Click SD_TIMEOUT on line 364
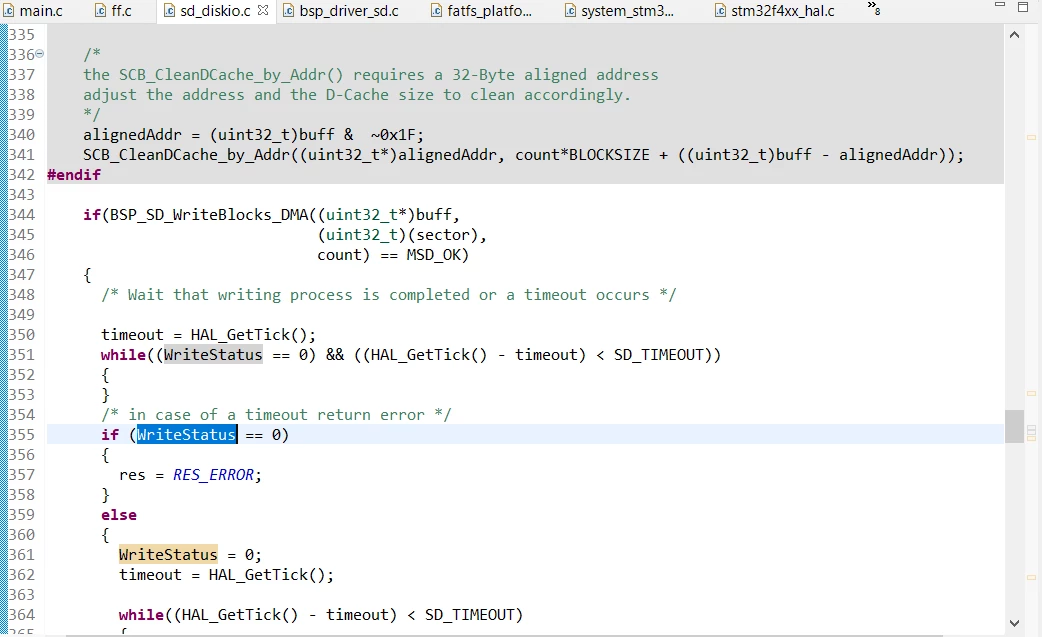 coord(469,614)
